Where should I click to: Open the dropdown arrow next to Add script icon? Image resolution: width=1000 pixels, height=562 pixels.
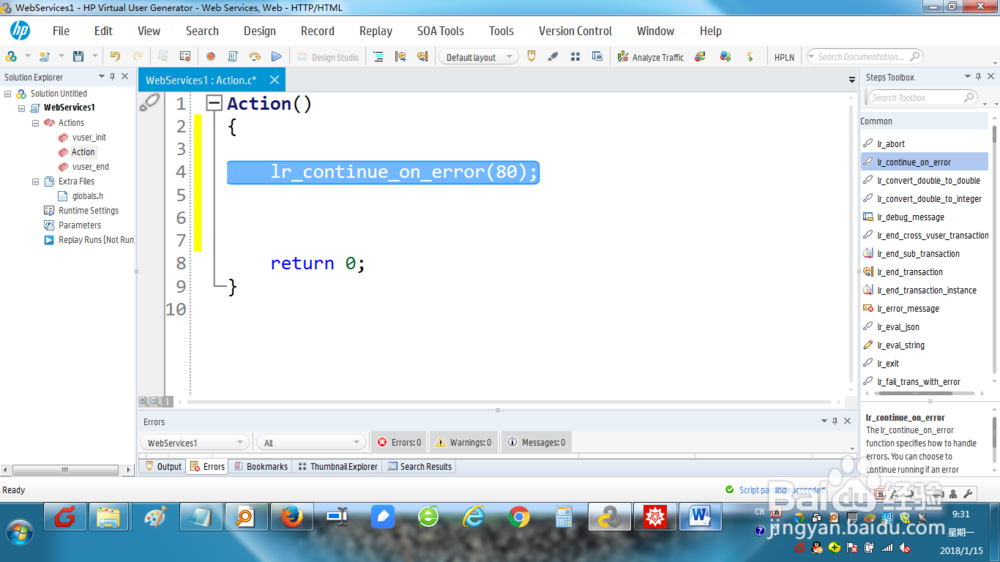point(61,56)
